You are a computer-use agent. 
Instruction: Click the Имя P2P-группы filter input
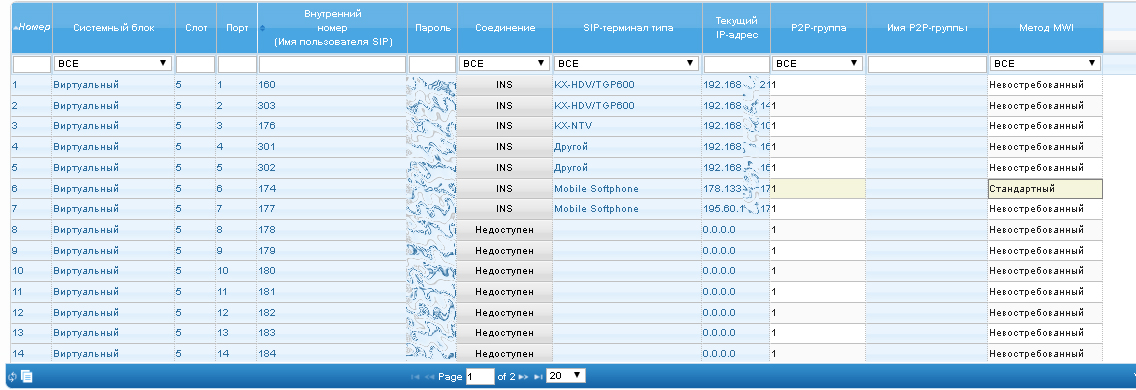(927, 65)
